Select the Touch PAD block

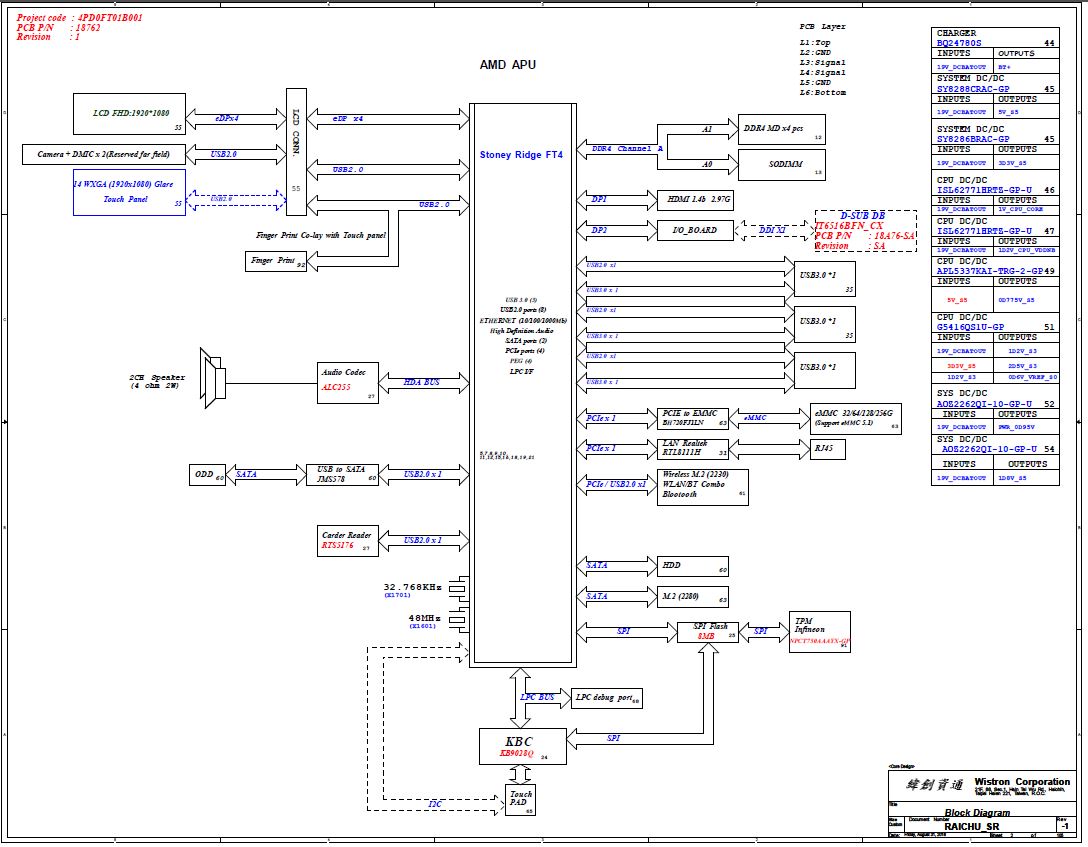(520, 799)
